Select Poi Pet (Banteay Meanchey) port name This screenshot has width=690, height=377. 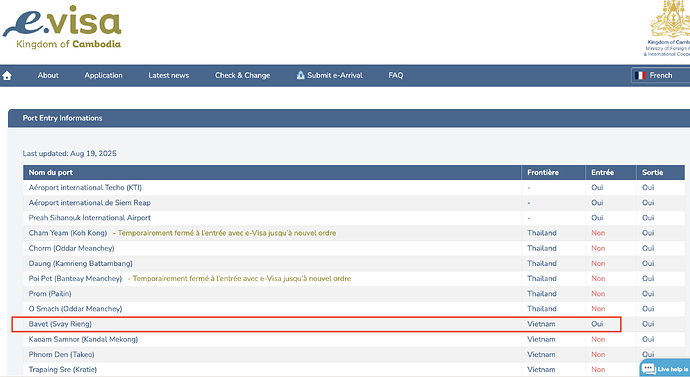click(x=75, y=278)
